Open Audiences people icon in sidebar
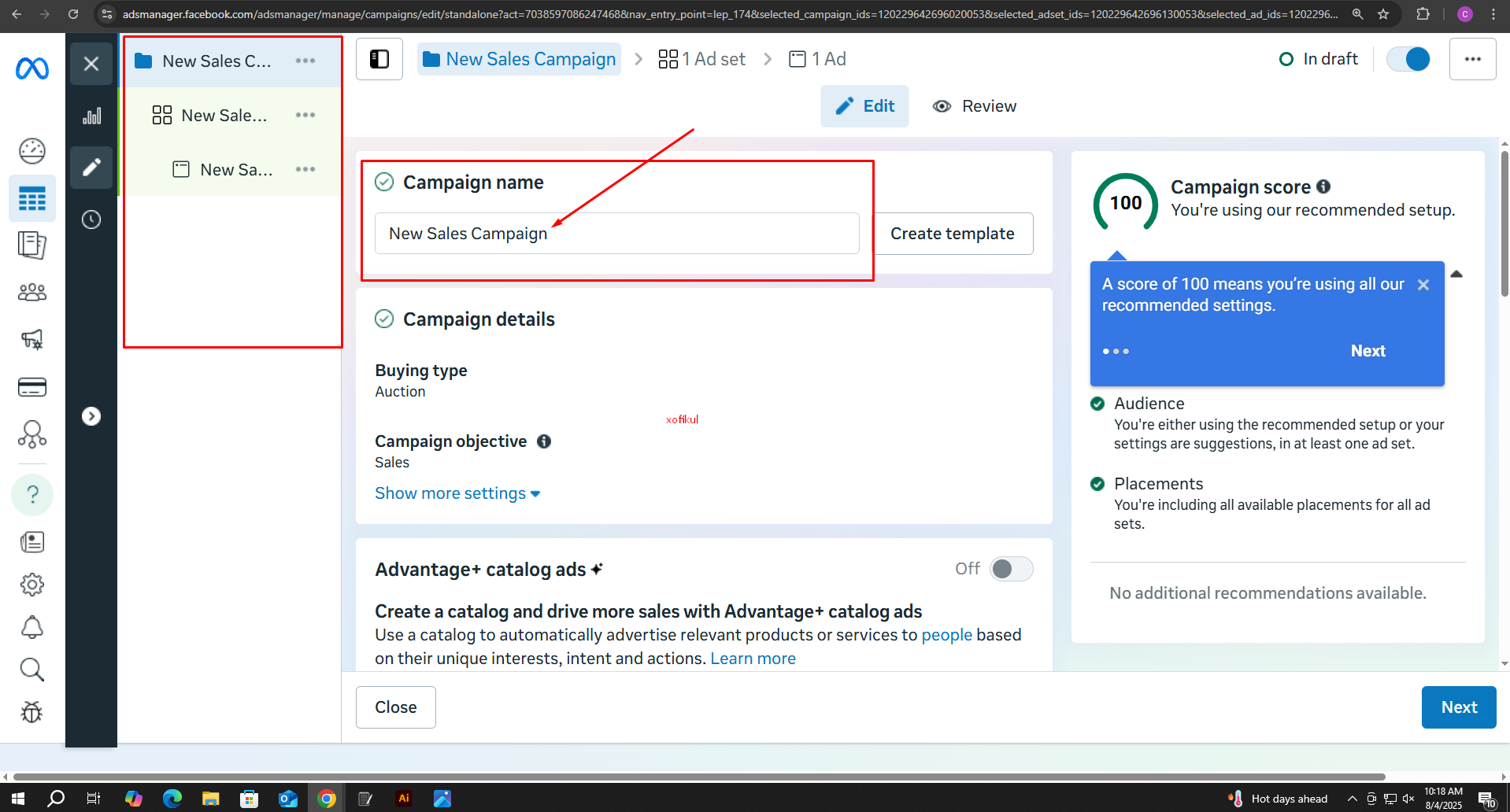Screen dimensions: 1510x812 pyautogui.click(x=32, y=293)
